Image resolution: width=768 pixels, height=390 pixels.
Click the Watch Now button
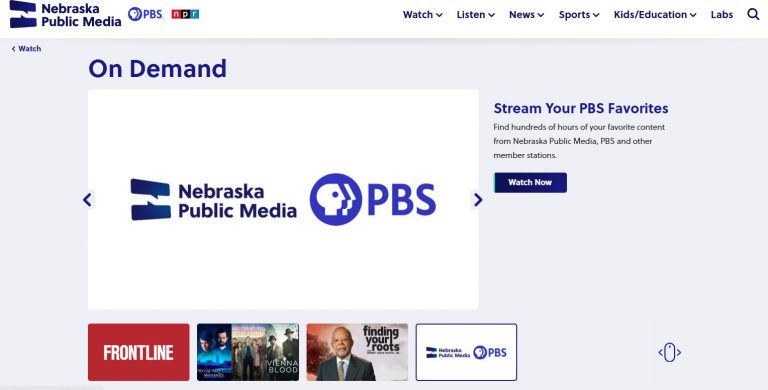530,182
